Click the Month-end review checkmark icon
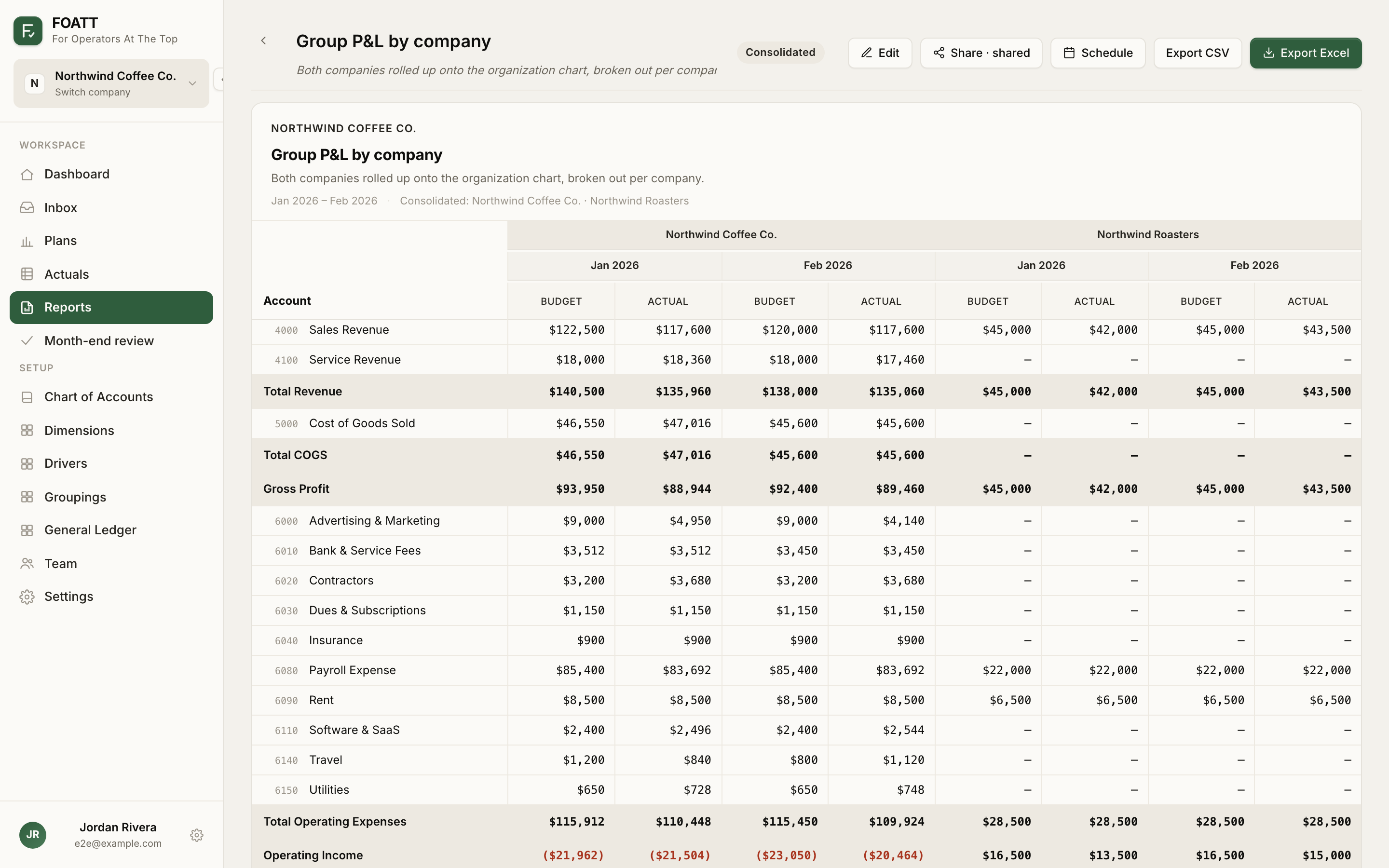Viewport: 1389px width, 868px height. pos(27,341)
